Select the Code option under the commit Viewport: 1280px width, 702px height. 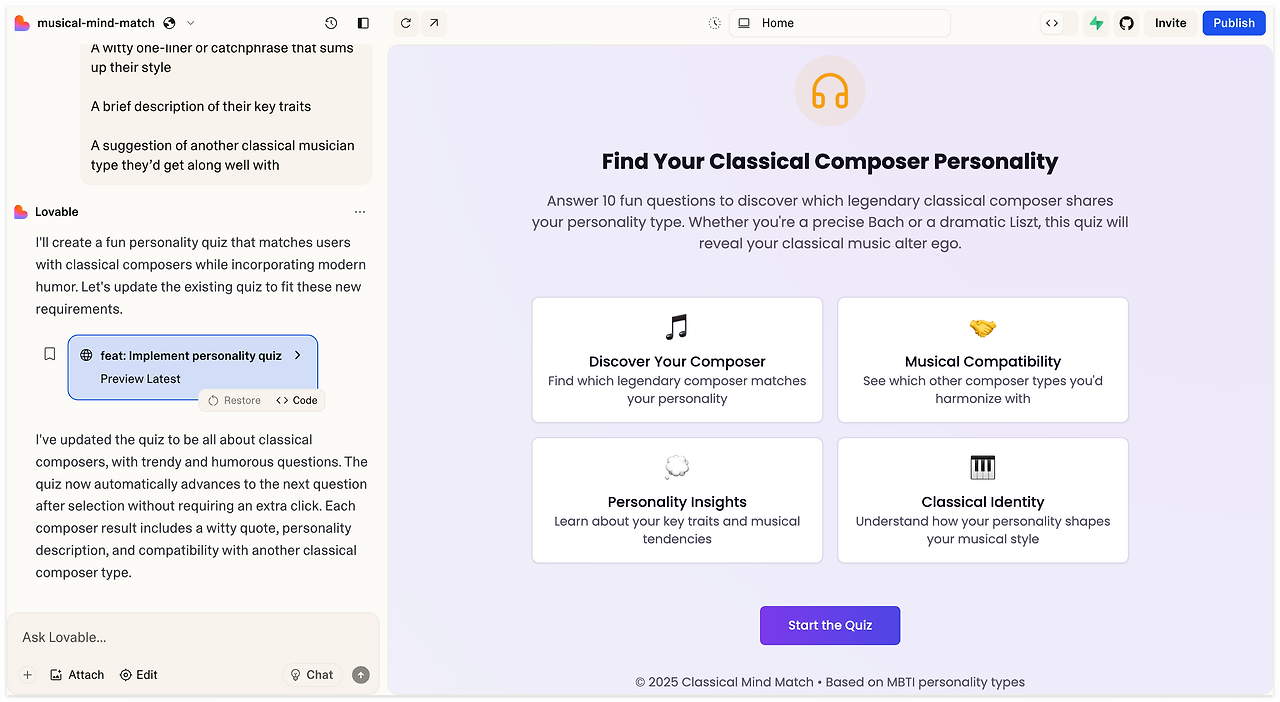pyautogui.click(x=297, y=400)
